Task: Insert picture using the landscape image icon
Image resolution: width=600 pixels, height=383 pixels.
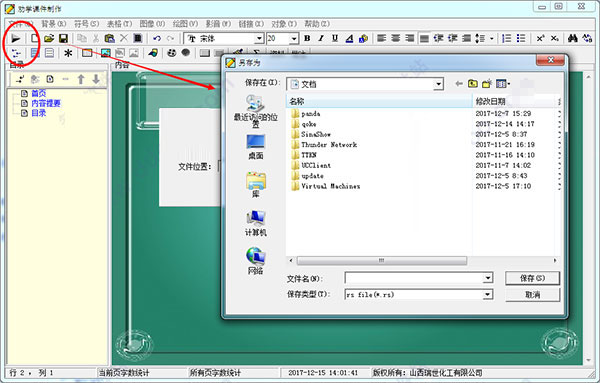Action: (x=106, y=53)
